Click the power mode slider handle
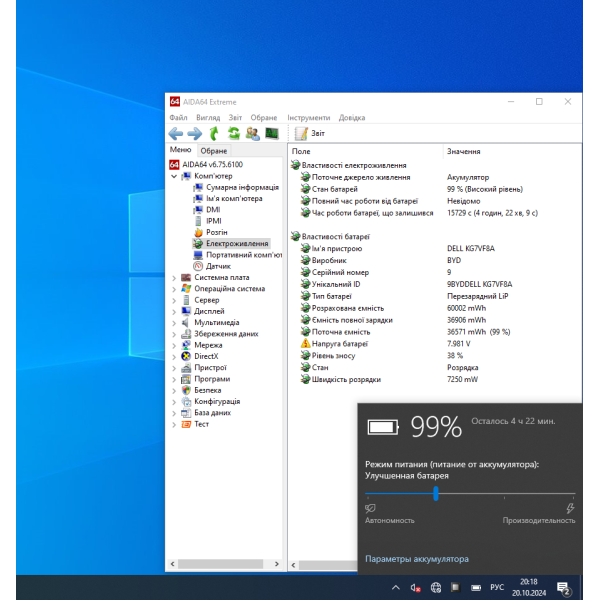 tap(435, 493)
